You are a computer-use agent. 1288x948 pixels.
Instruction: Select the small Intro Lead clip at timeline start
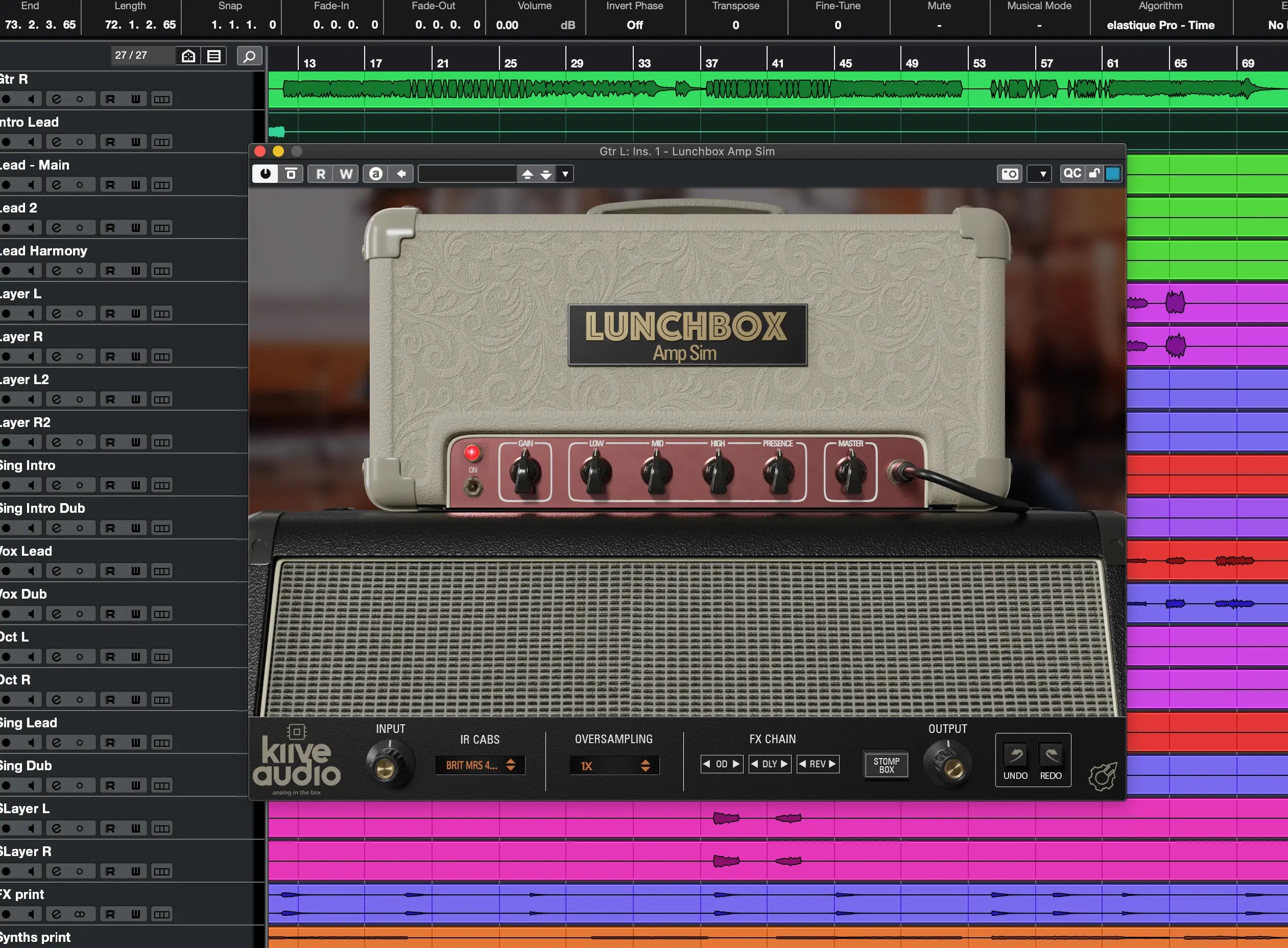(x=276, y=132)
